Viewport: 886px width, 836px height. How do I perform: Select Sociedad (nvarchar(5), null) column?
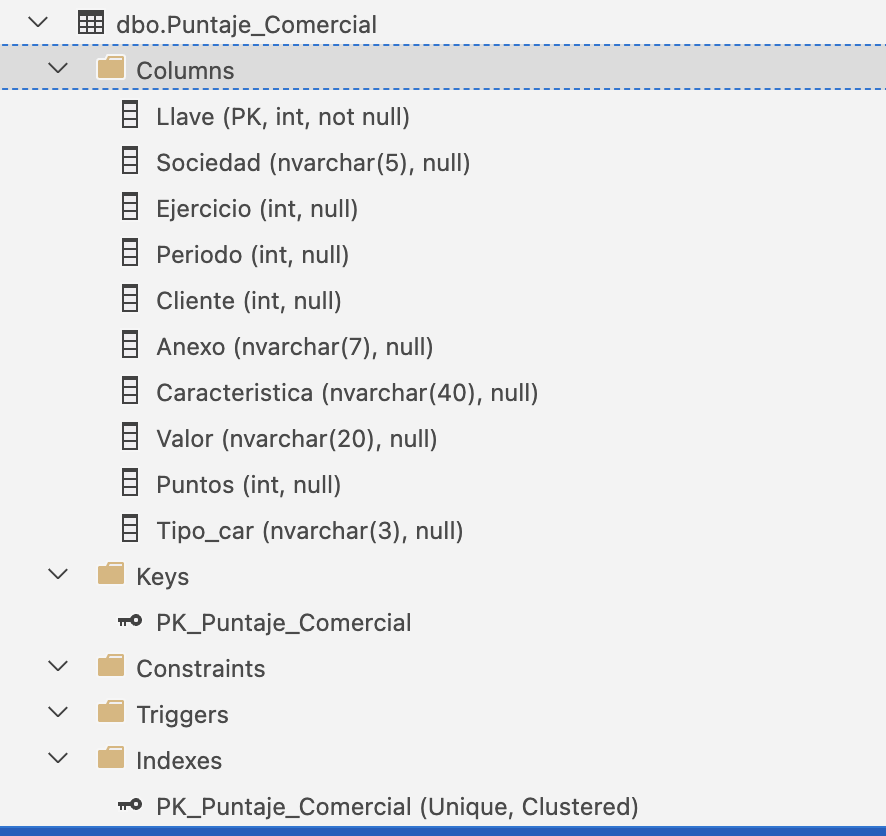click(x=314, y=163)
